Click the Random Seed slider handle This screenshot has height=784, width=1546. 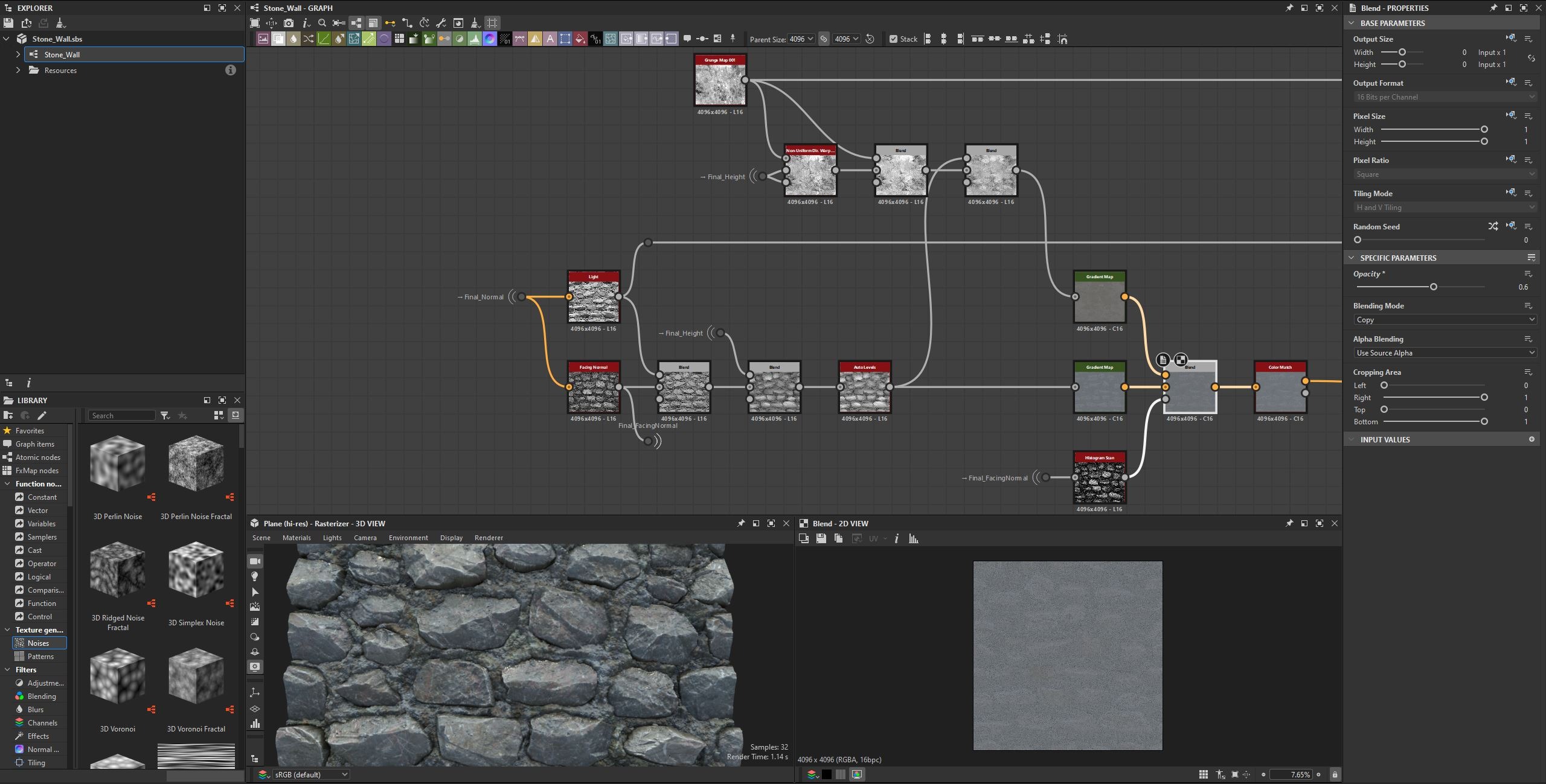pyautogui.click(x=1358, y=240)
